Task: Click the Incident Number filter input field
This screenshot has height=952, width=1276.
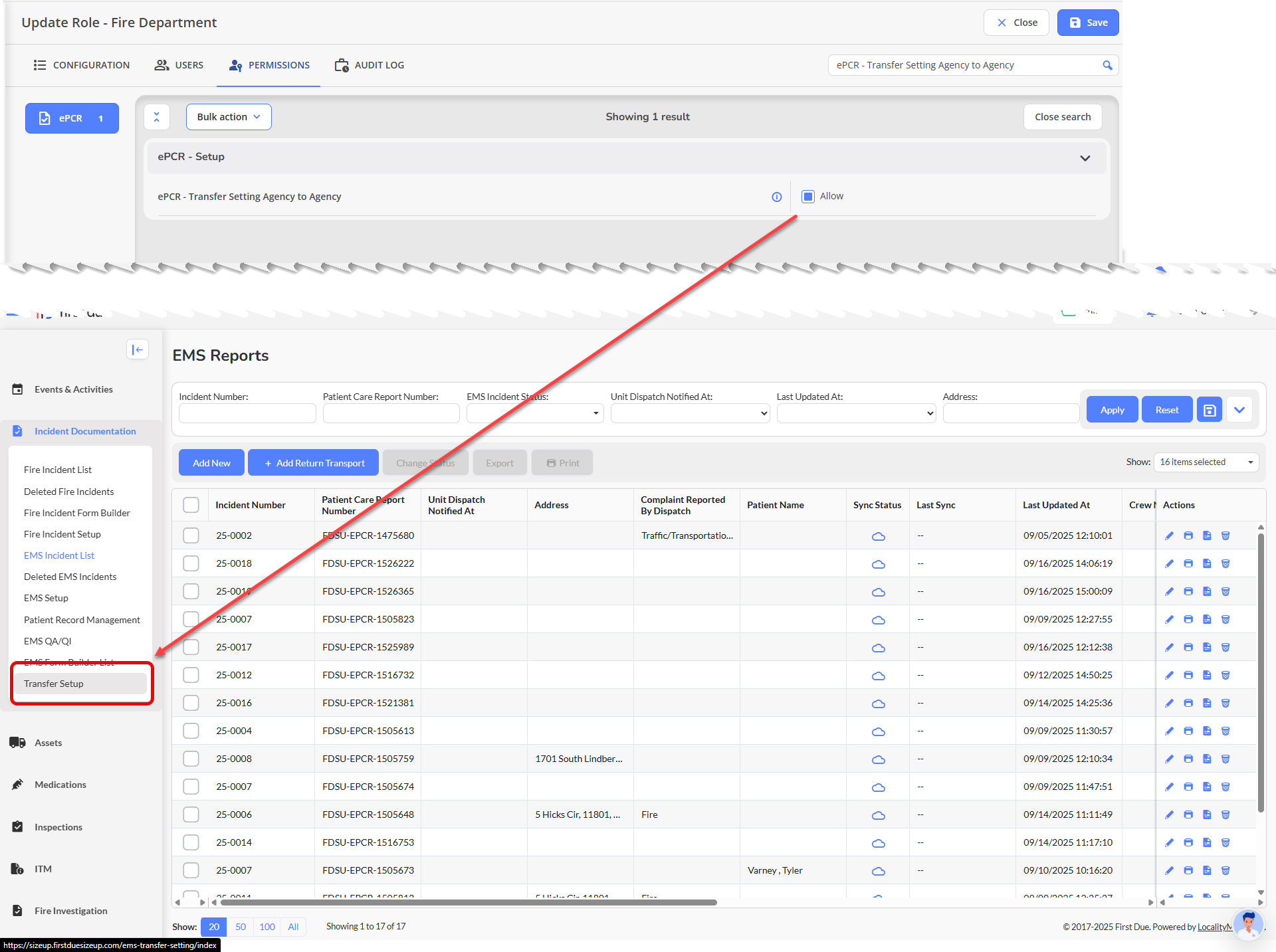Action: tap(247, 413)
